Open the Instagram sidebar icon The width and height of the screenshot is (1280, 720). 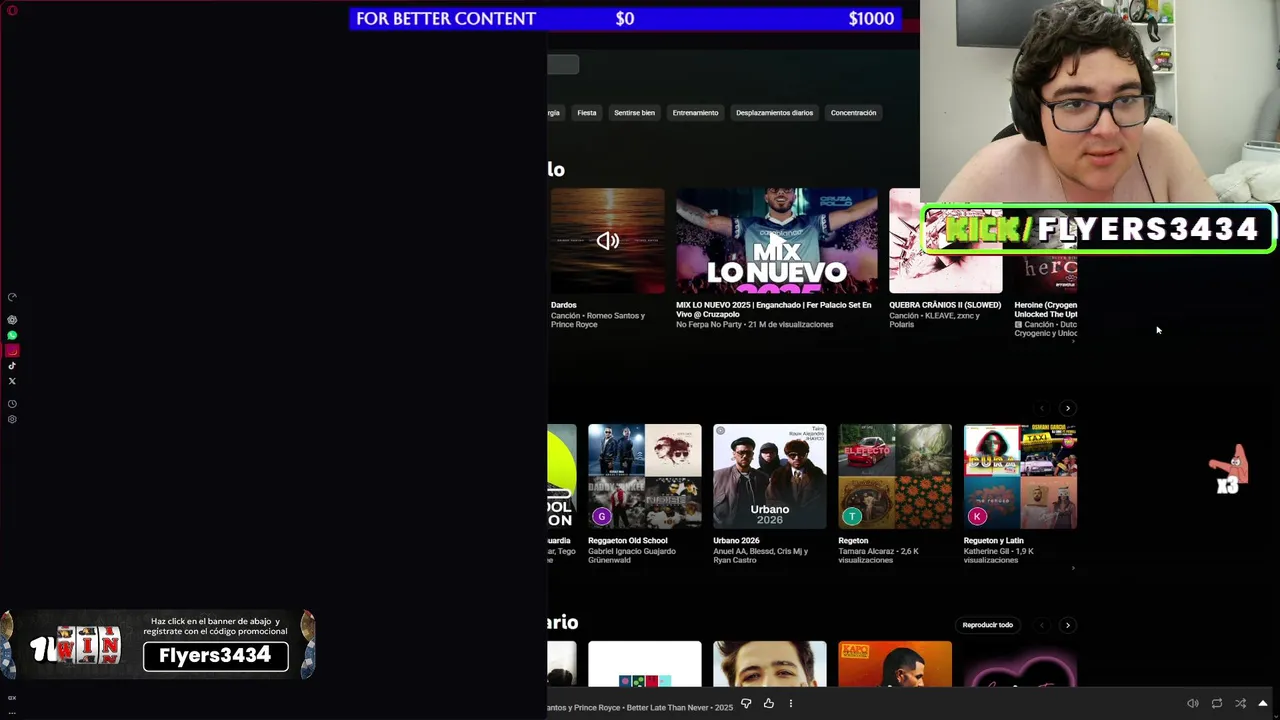point(12,351)
